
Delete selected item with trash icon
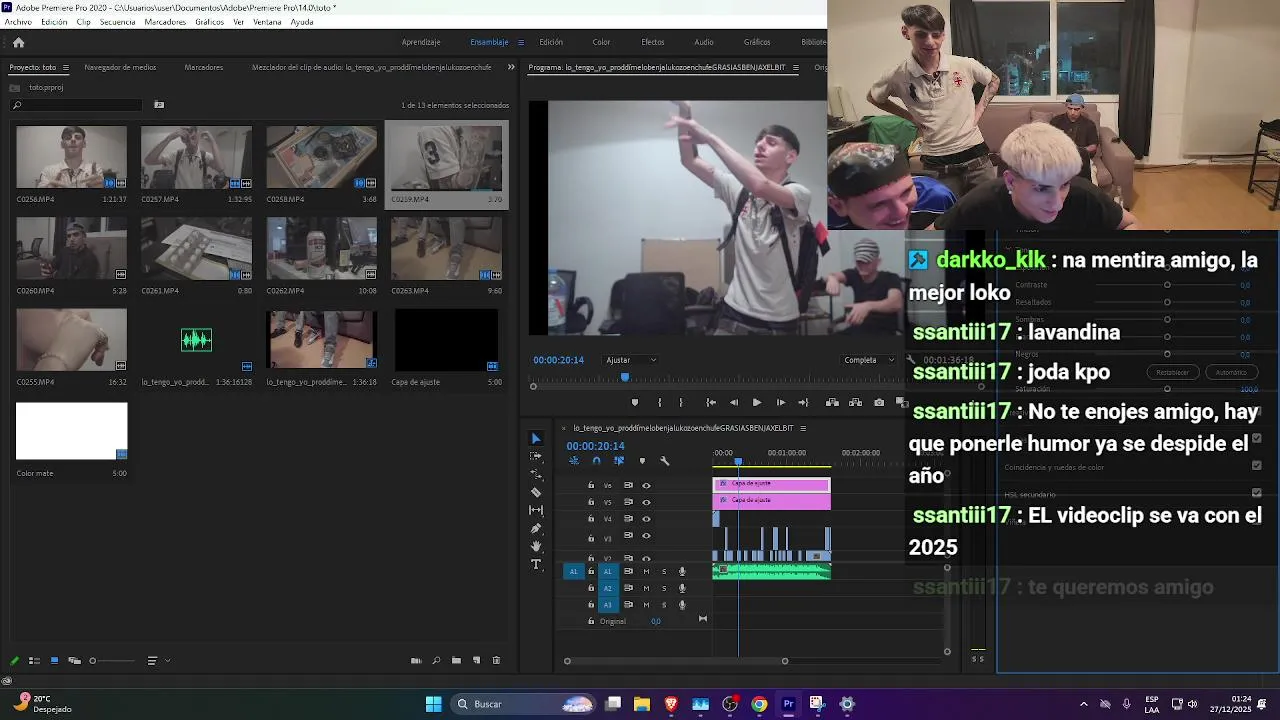[x=496, y=660]
